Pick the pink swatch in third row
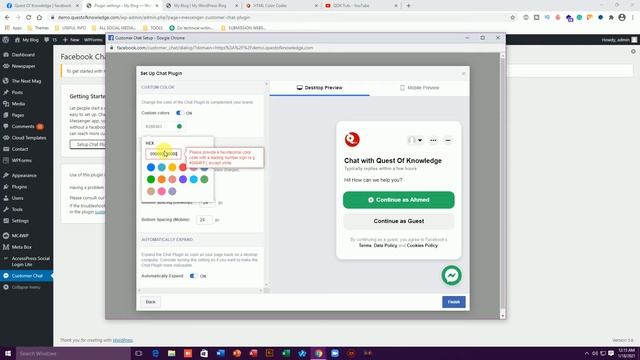Image resolution: width=640 pixels, height=360 pixels. pos(162,191)
